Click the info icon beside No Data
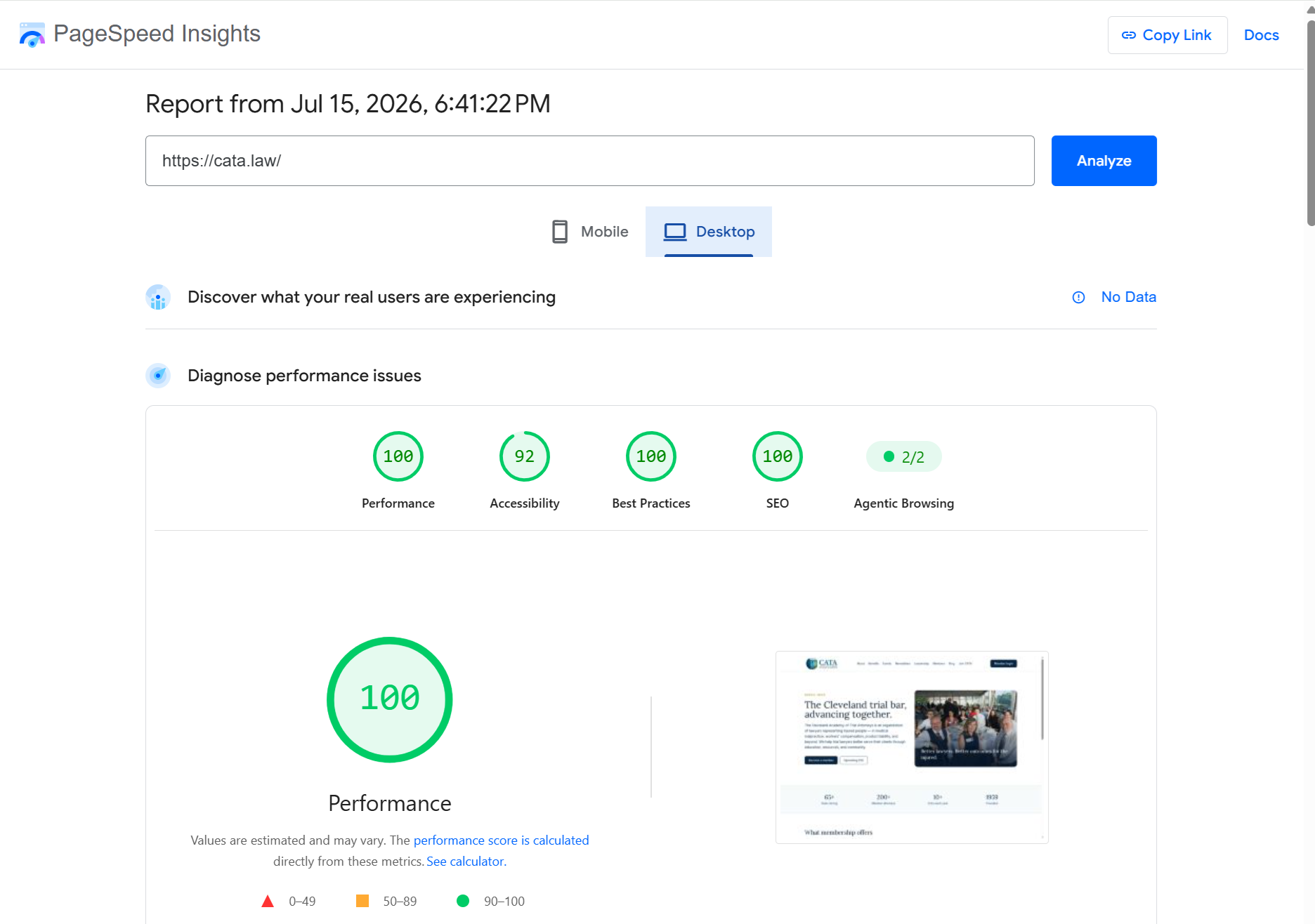Screen dimensions: 1315x924 pyautogui.click(x=1078, y=297)
